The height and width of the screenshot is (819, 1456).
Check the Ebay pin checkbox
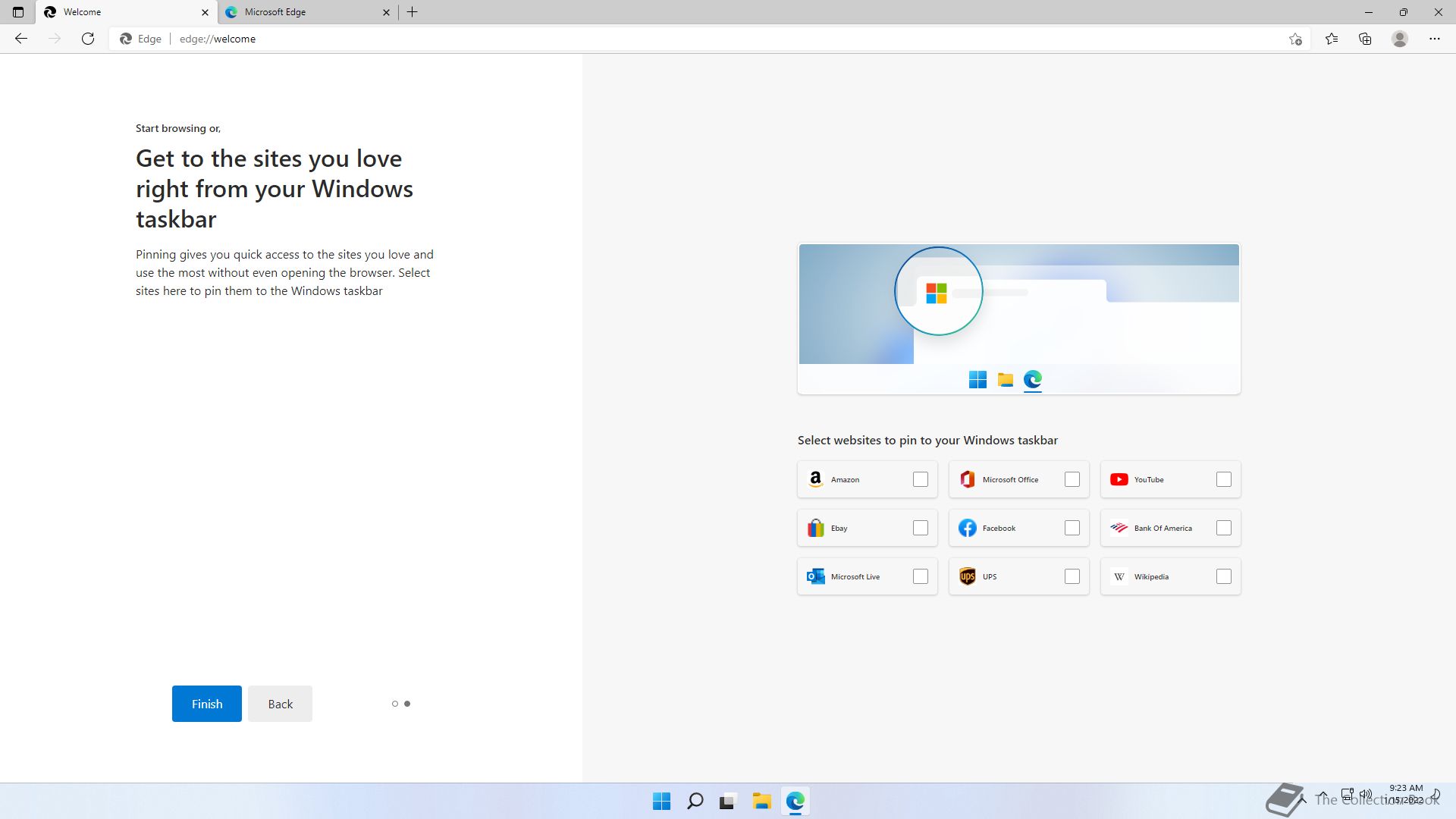point(921,528)
